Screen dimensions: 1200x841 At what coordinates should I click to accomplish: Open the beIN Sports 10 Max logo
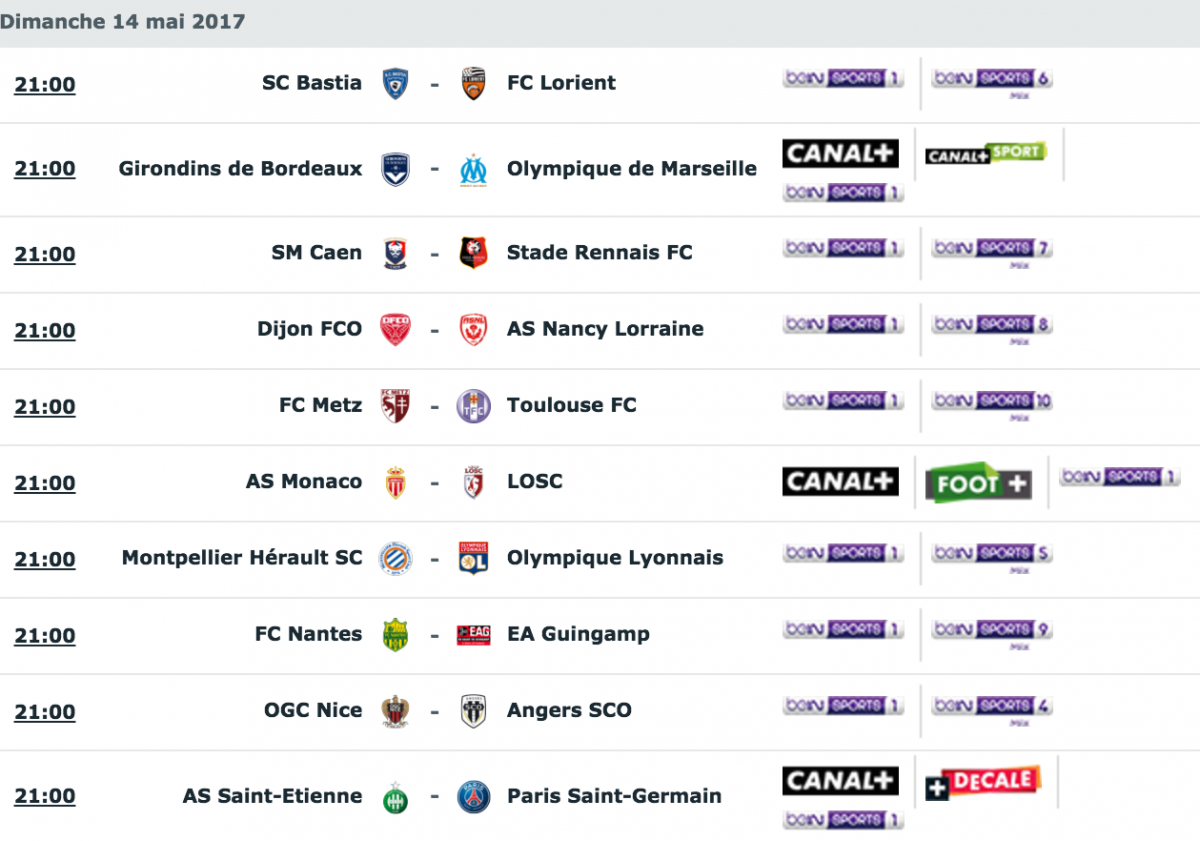992,404
